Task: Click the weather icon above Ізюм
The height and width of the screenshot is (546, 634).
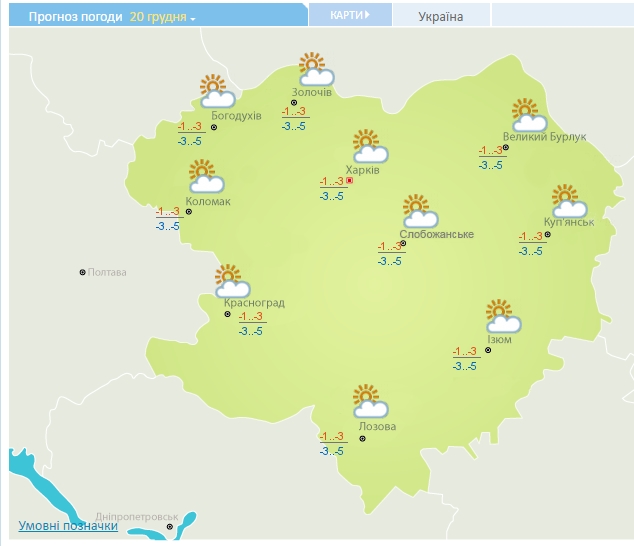Action: point(503,316)
